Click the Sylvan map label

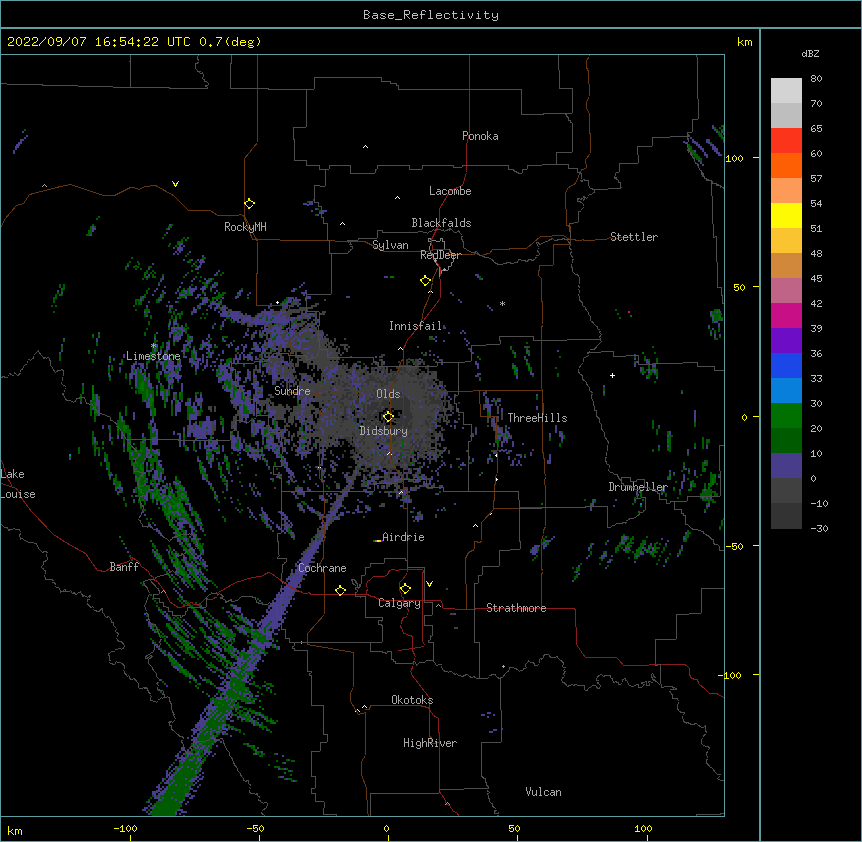coord(390,245)
